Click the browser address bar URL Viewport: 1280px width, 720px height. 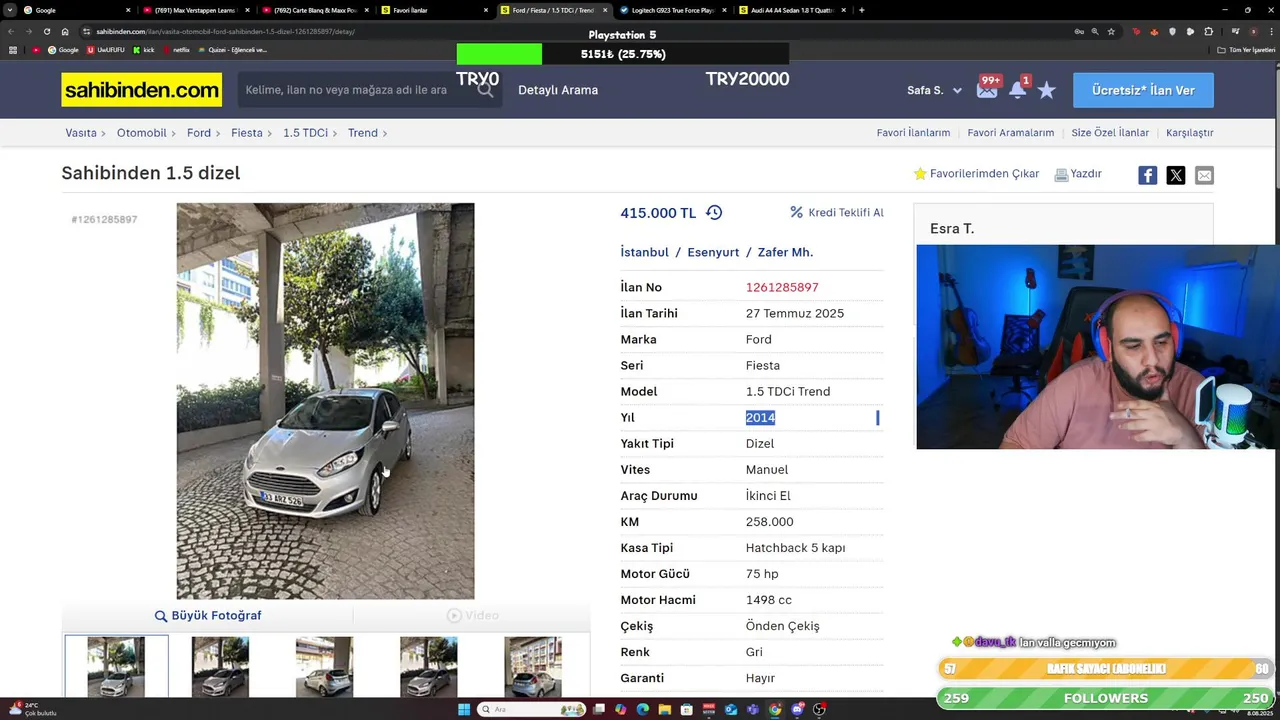225,31
